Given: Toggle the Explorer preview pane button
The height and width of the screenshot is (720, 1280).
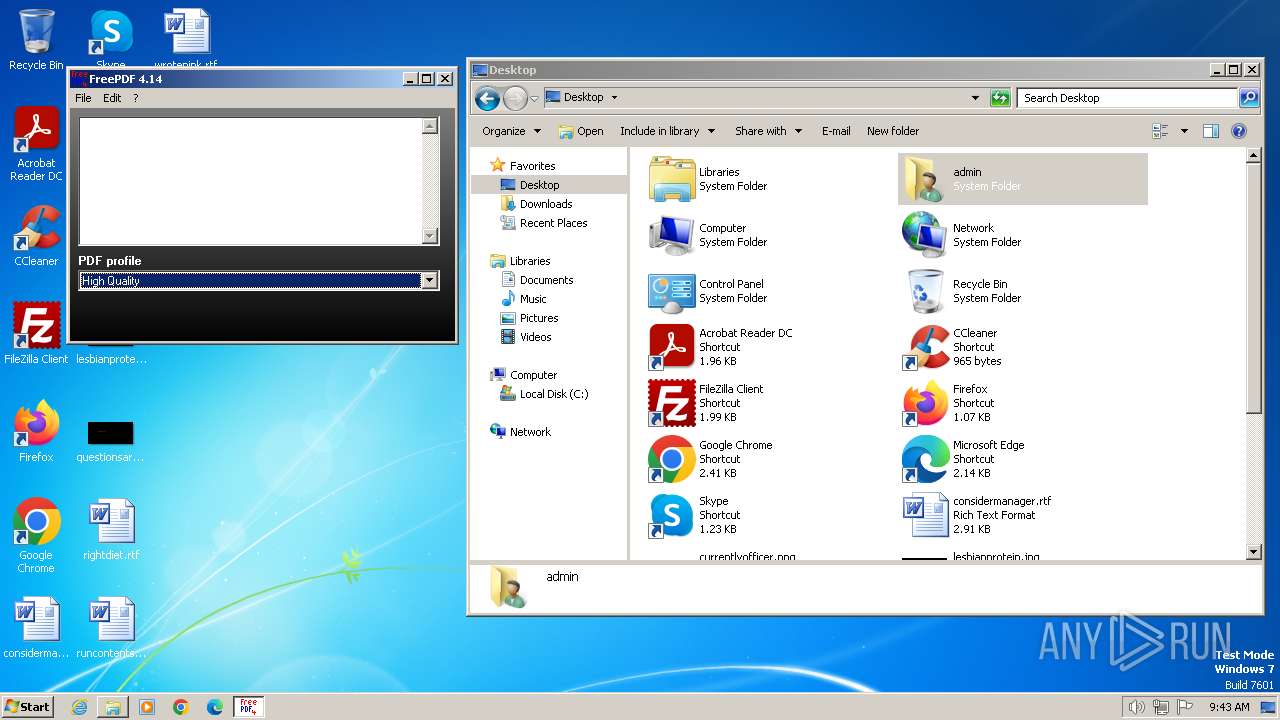Looking at the screenshot, I should pyautogui.click(x=1211, y=131).
